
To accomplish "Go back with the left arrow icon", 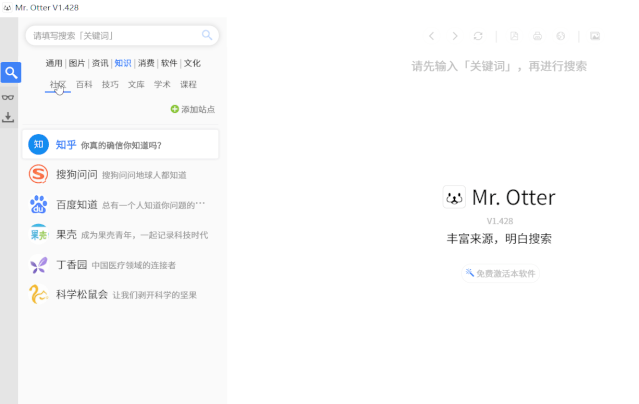I will (x=432, y=36).
